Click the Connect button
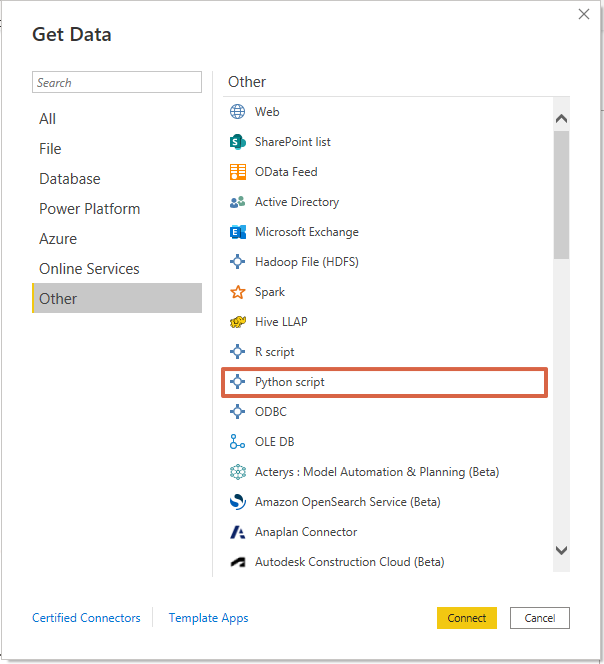 [x=467, y=618]
